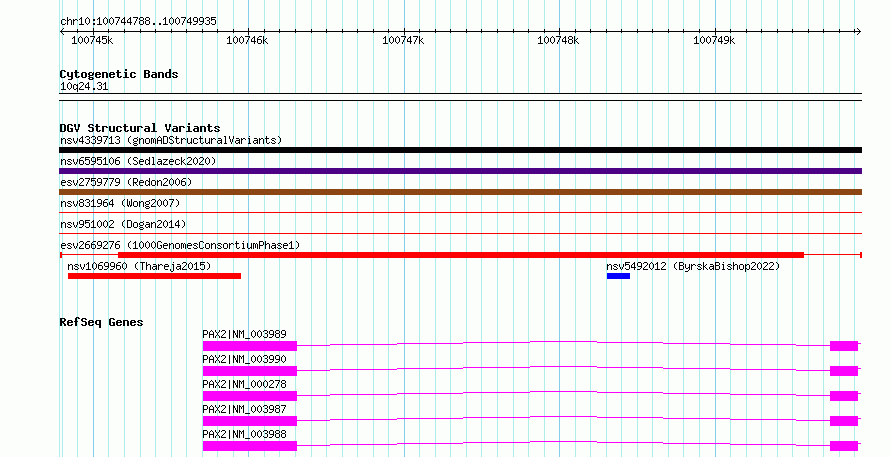Click the DGV Structural Variants track title
Image resolution: width=890 pixels, height=457 pixels.
tap(140, 128)
